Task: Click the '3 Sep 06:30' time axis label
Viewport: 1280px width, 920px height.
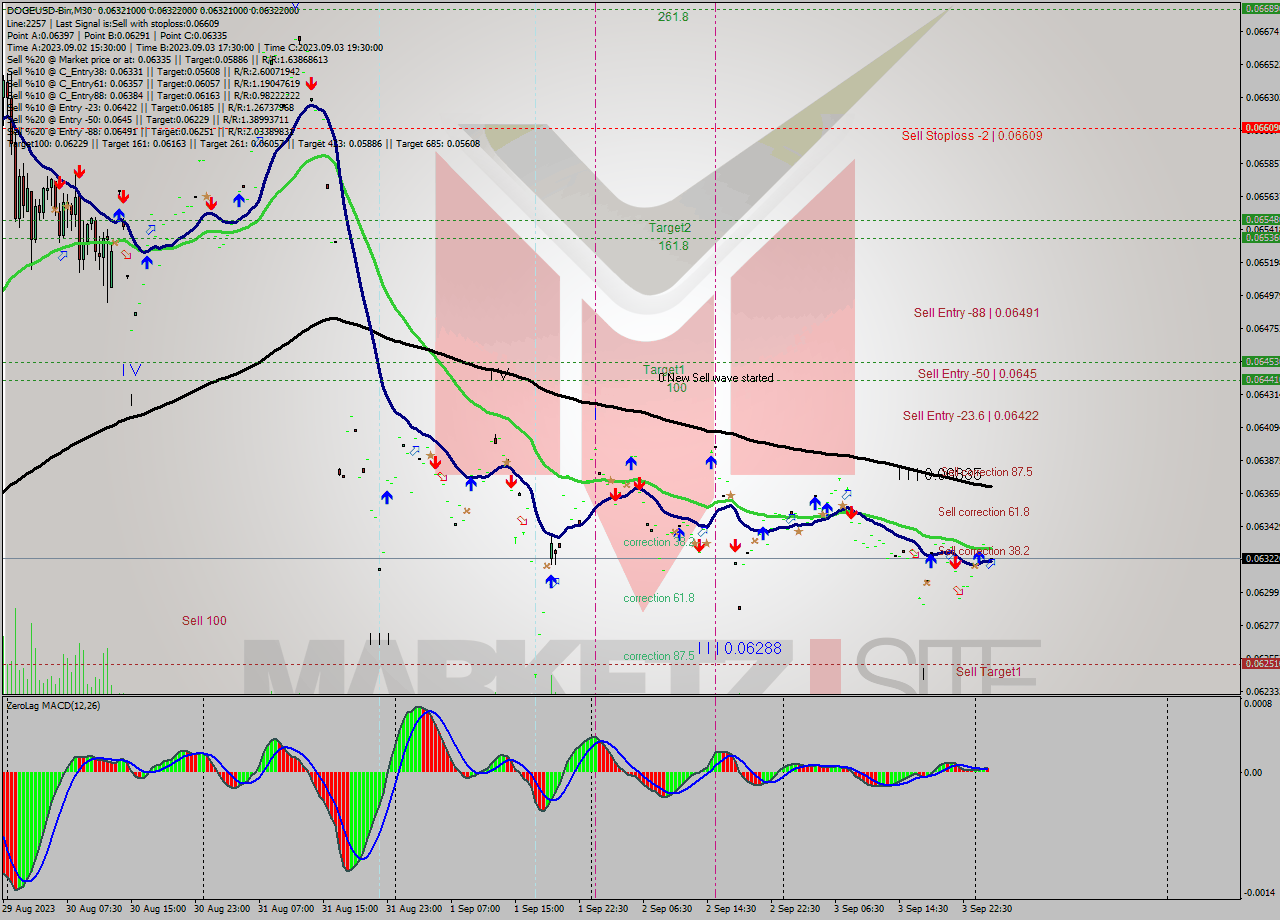Action: tap(859, 909)
